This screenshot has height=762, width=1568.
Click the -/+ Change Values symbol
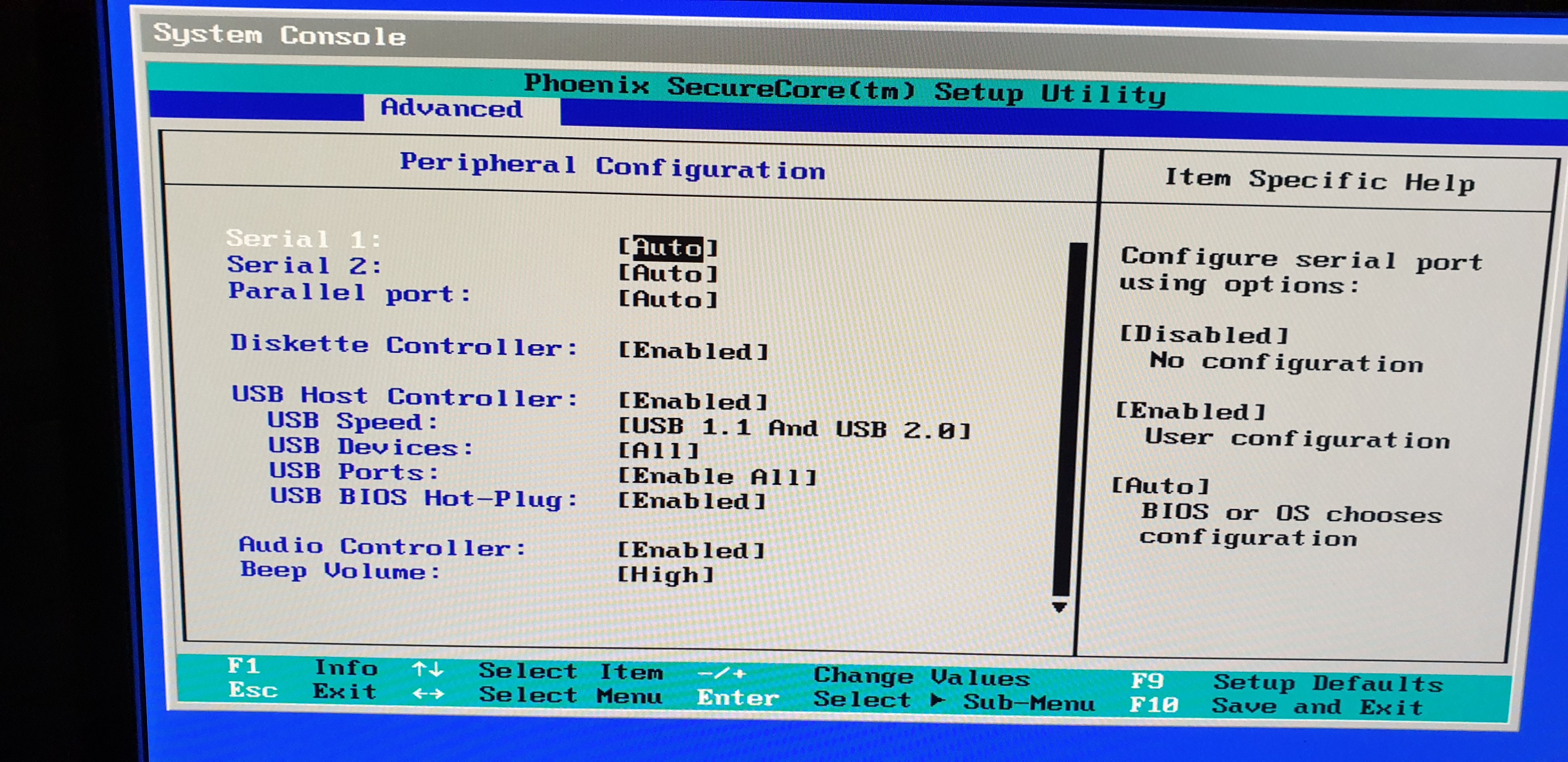[x=721, y=673]
